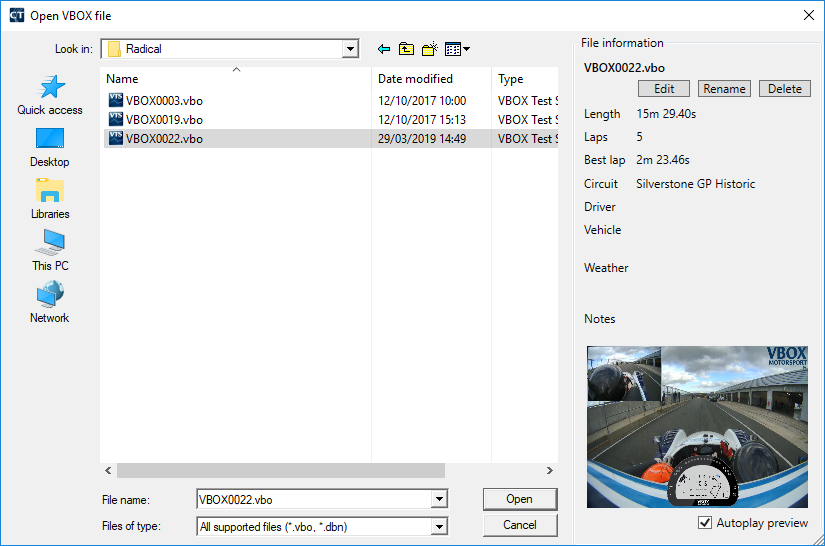
Task: Open Libraries location
Action: click(50, 199)
